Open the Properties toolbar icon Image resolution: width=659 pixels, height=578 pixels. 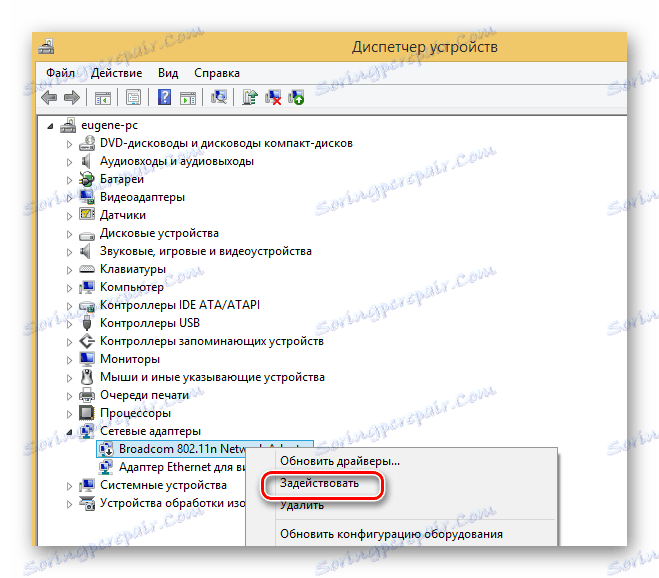pyautogui.click(x=134, y=98)
